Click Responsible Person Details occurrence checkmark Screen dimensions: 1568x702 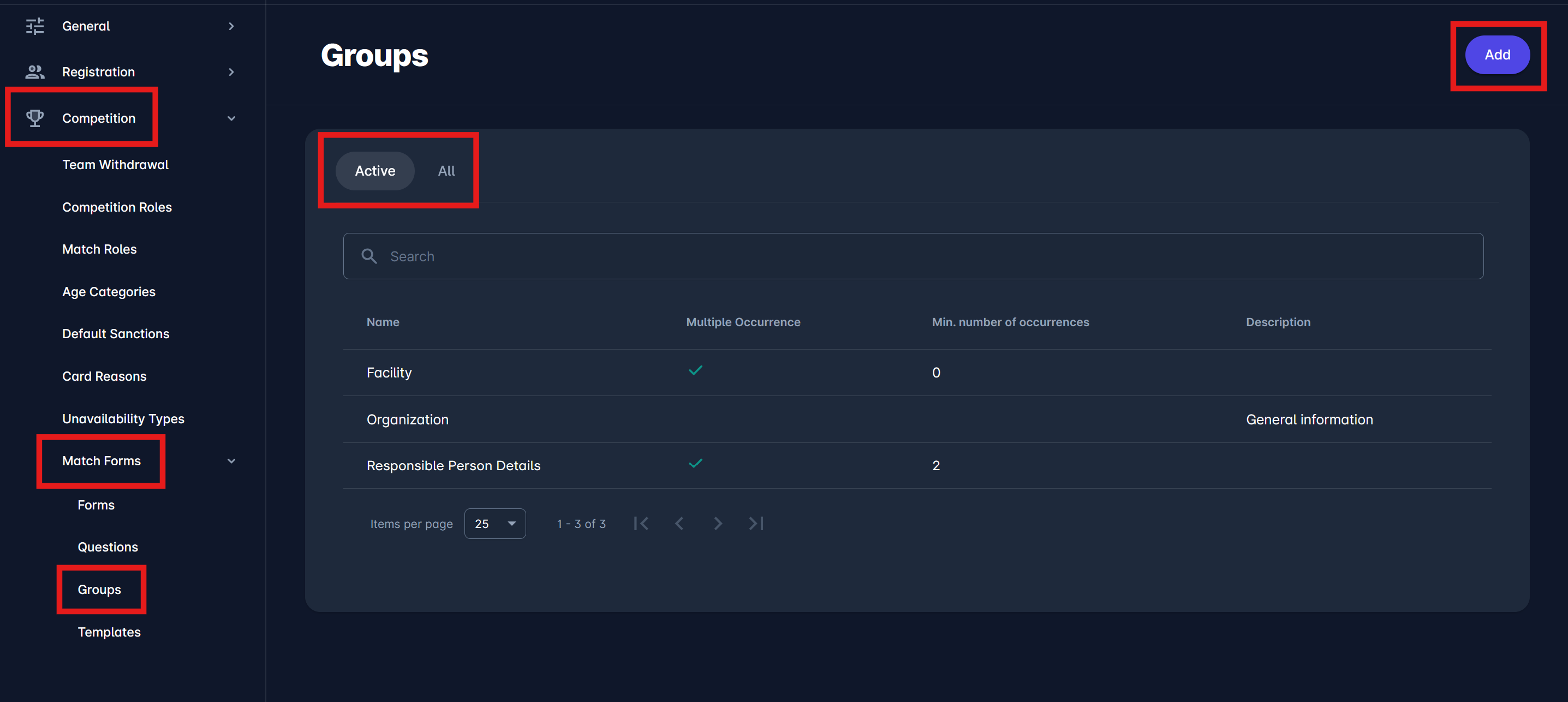point(695,464)
